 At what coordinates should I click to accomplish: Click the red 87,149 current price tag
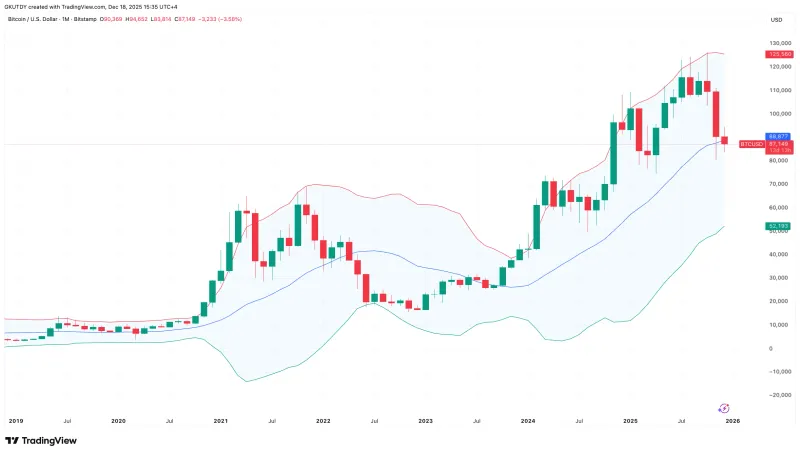click(x=779, y=144)
